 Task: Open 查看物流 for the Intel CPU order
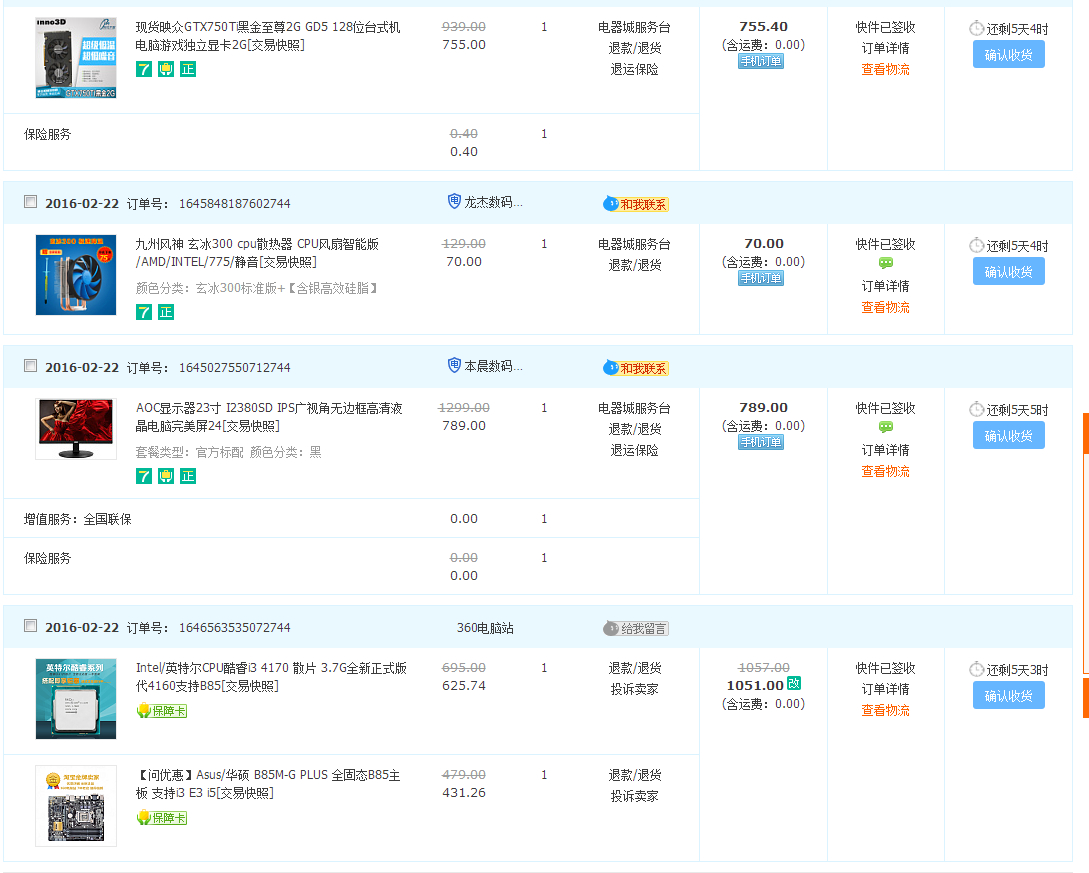tap(885, 710)
